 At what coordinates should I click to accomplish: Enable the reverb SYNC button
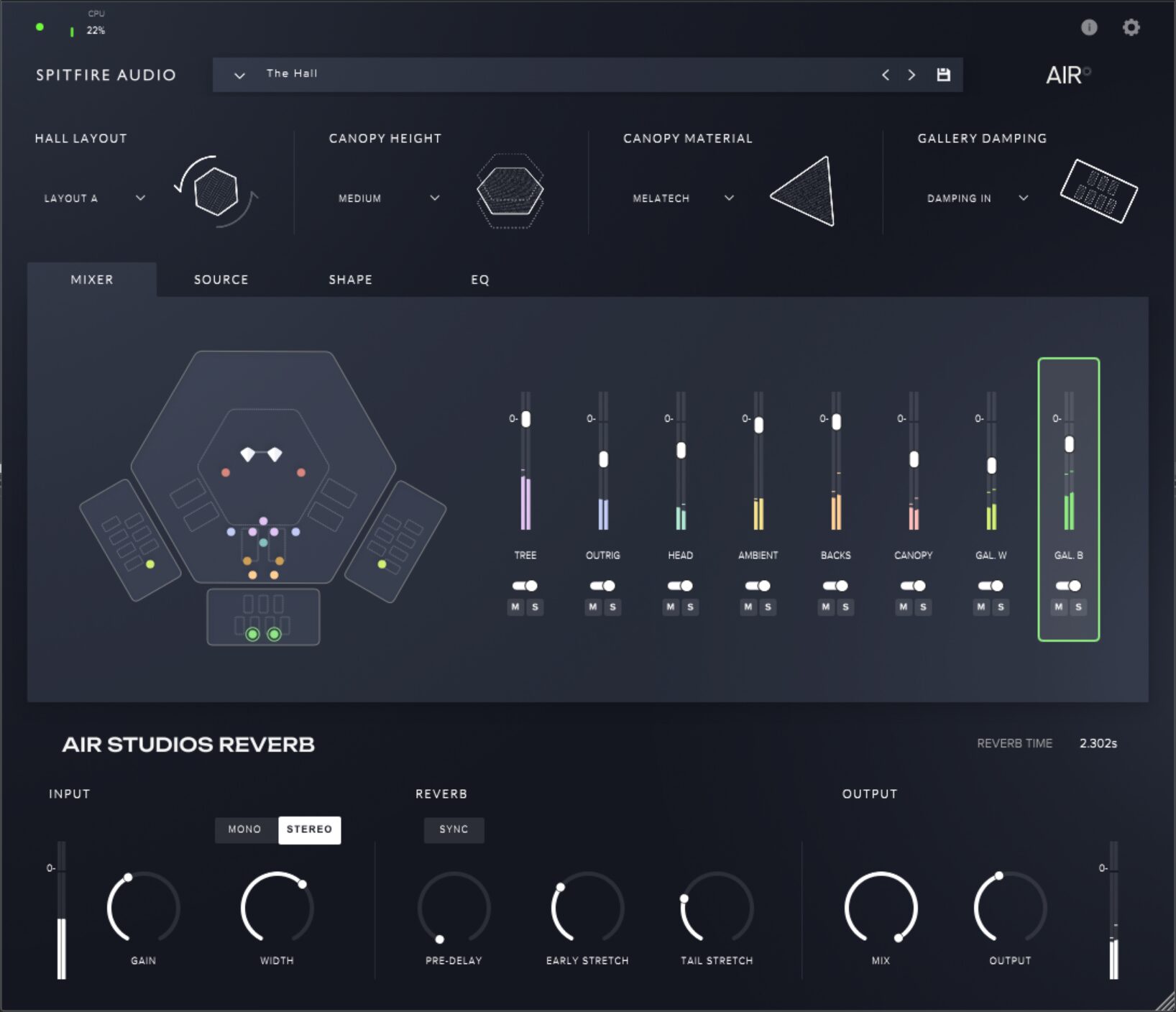454,829
